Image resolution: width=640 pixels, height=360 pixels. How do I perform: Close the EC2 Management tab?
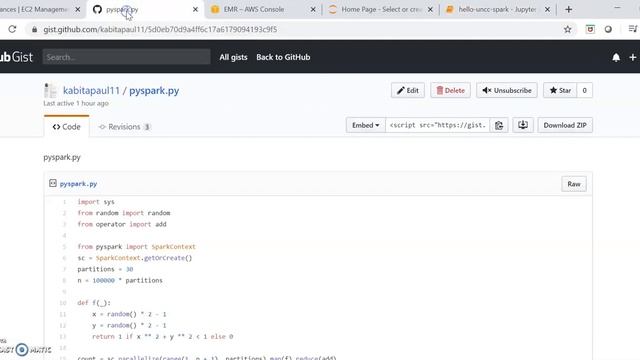coord(78,9)
